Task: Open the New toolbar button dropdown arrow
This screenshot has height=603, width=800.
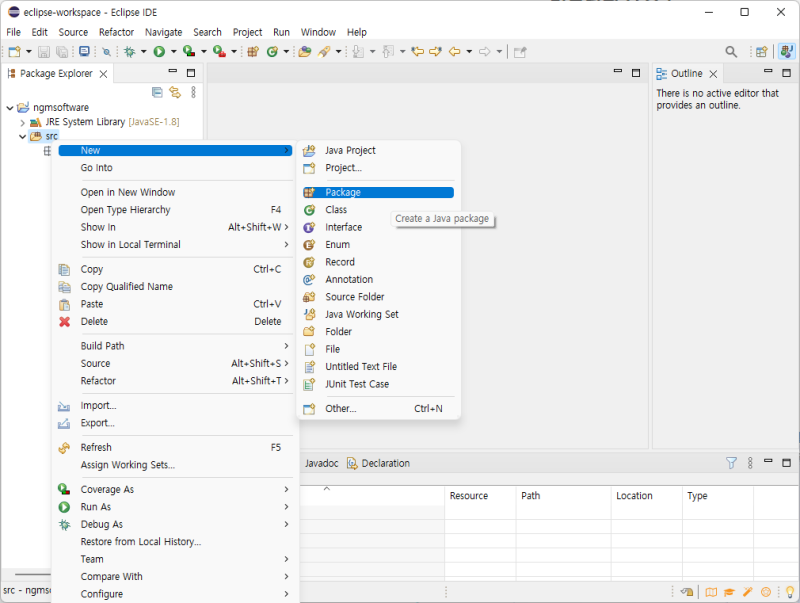Action: pyautogui.click(x=29, y=52)
